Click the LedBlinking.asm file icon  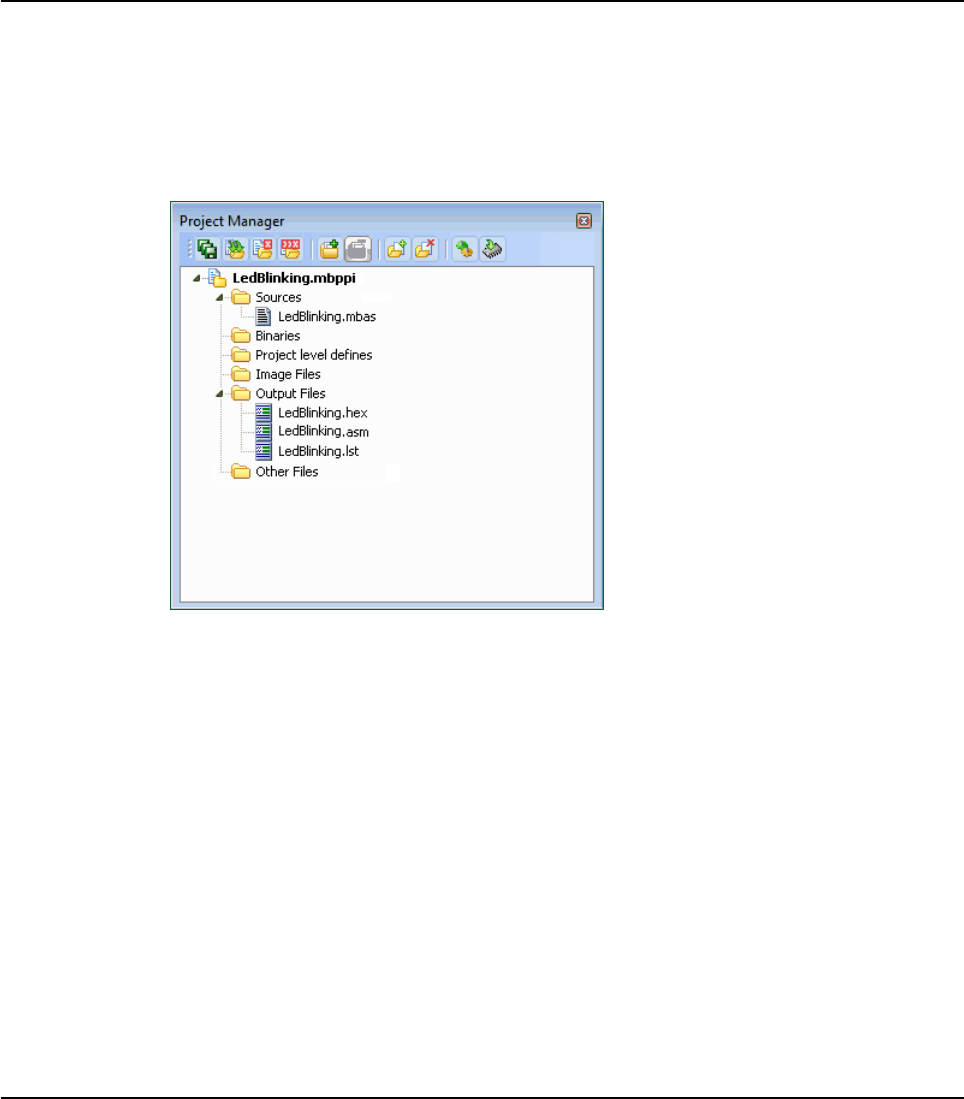(x=263, y=431)
